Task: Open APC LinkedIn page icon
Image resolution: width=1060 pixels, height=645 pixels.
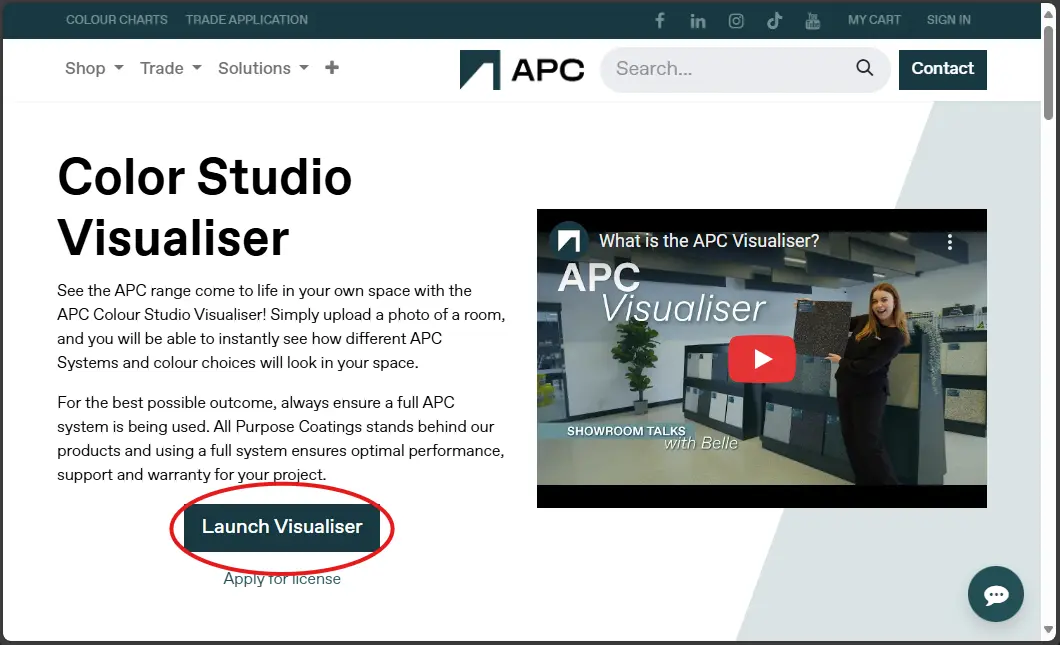Action: 698,21
